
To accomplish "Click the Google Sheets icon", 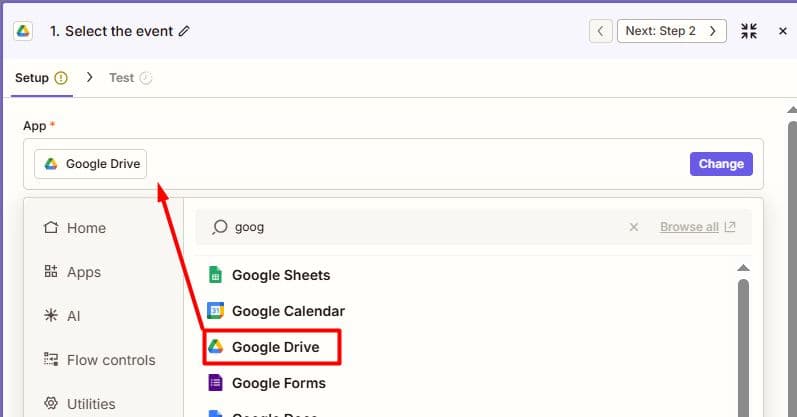I will (x=216, y=275).
